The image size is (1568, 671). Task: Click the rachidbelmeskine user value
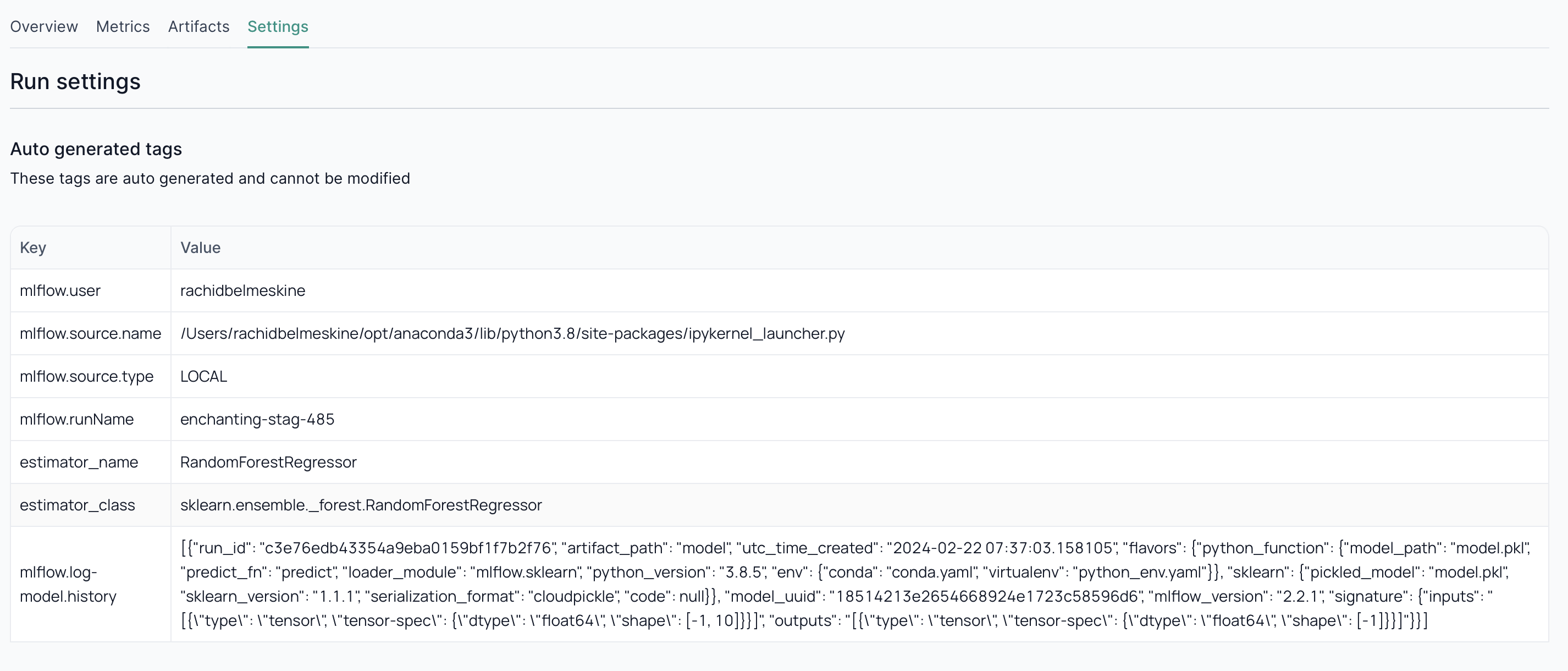point(242,290)
